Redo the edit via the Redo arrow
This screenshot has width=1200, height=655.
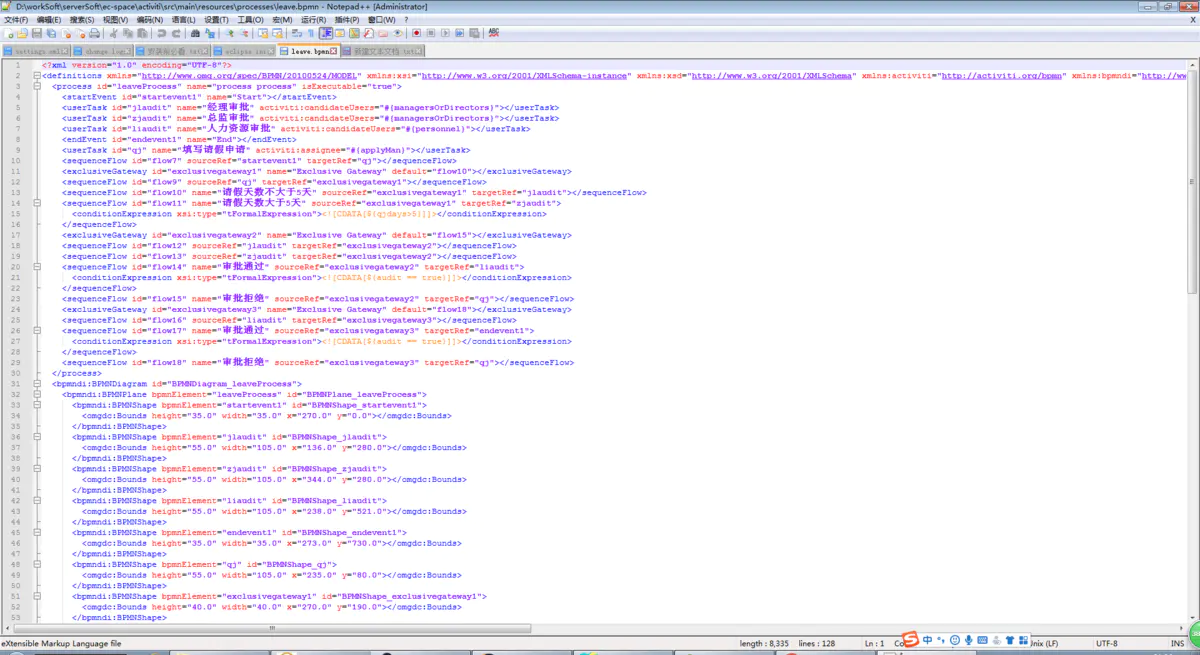176,33
